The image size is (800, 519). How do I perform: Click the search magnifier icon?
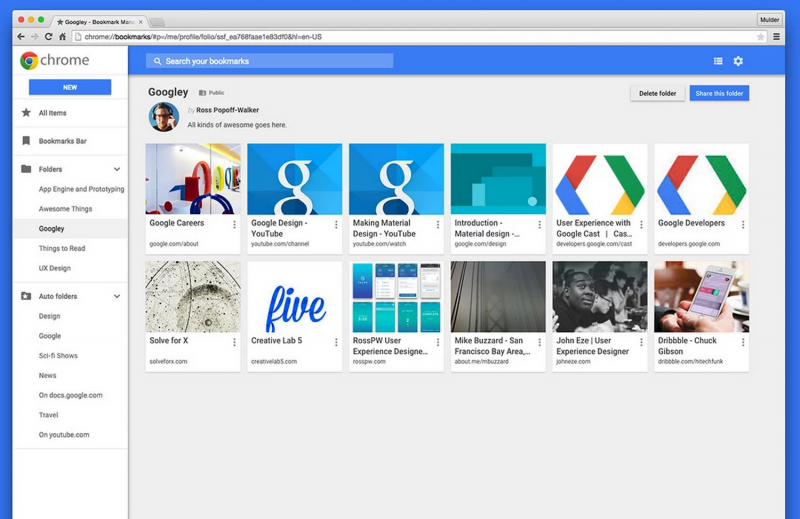(x=157, y=61)
